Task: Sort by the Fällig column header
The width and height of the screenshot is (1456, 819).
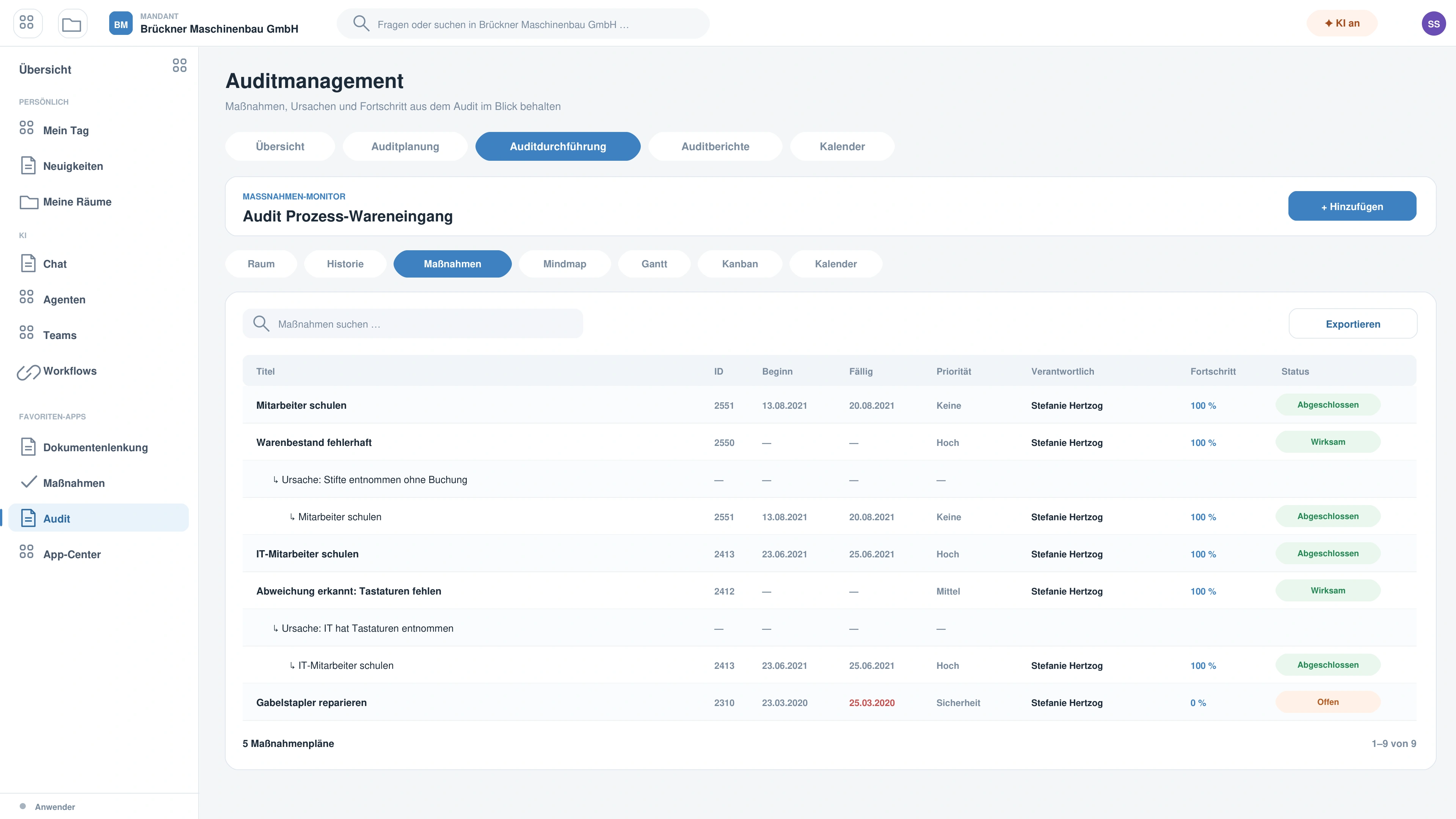Action: [x=861, y=371]
